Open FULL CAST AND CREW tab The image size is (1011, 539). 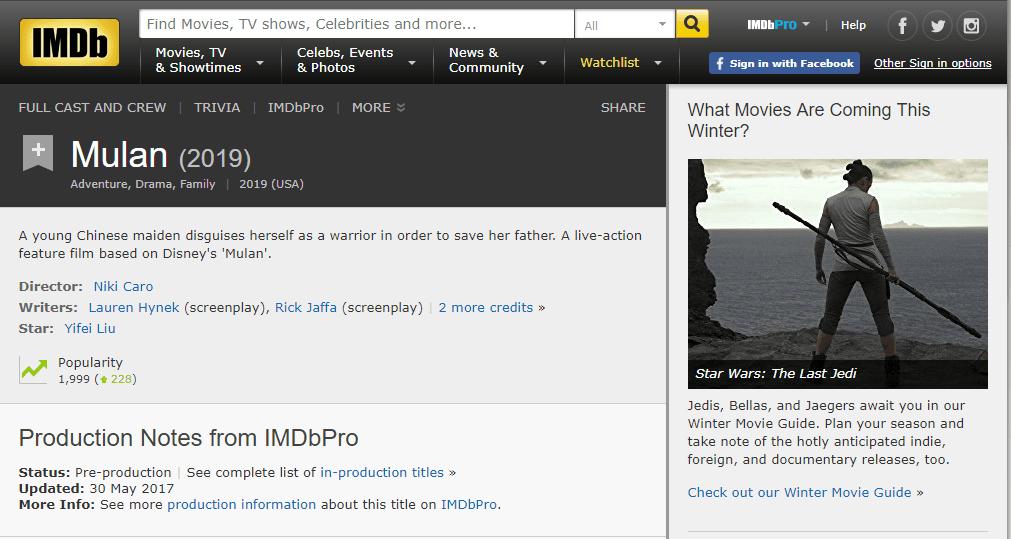coord(92,108)
